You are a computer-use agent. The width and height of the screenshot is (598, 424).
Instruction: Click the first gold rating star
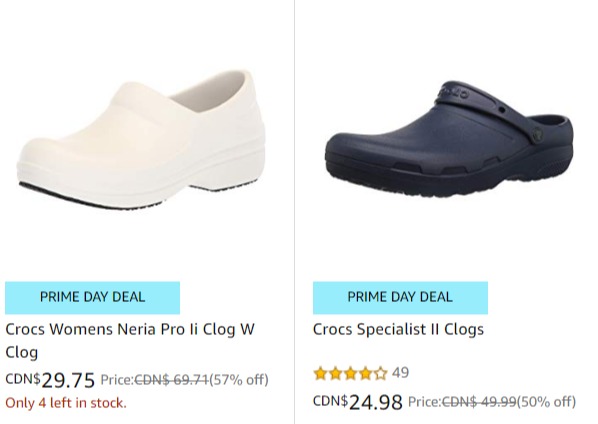pos(320,374)
